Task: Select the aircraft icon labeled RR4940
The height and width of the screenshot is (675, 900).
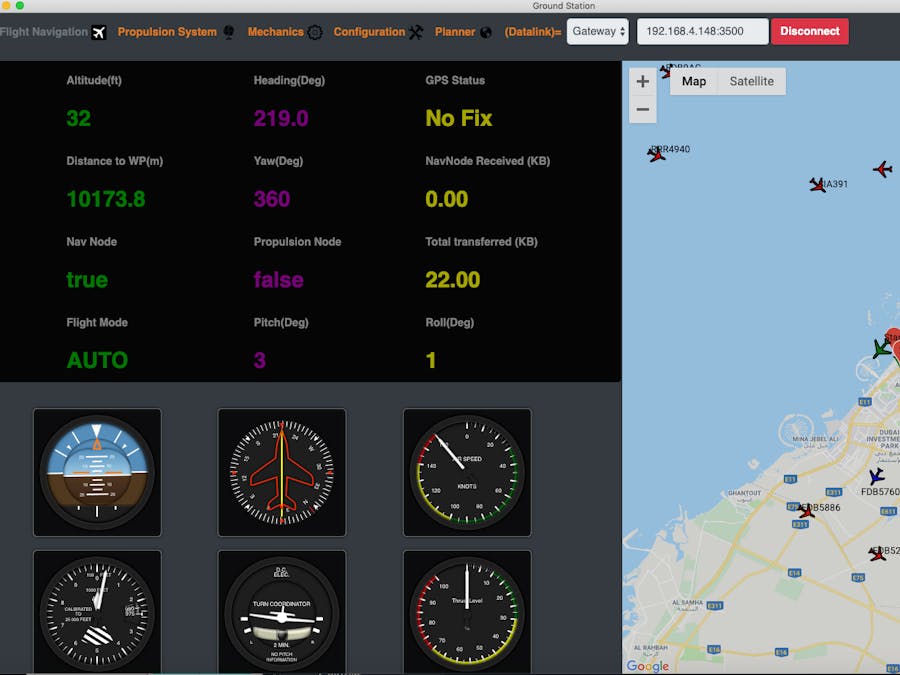Action: (x=656, y=154)
